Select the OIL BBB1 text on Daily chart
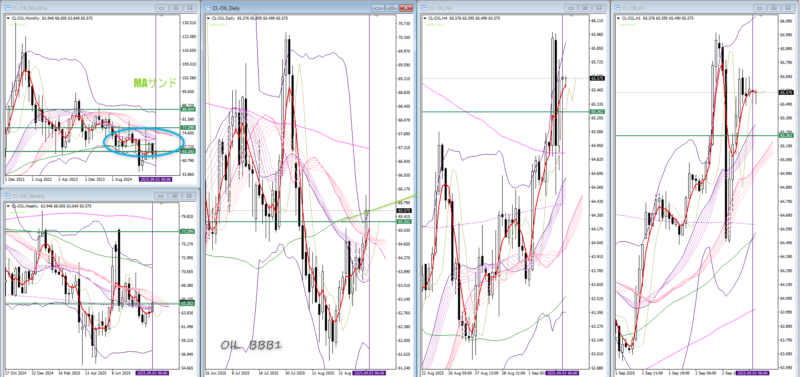 point(251,345)
